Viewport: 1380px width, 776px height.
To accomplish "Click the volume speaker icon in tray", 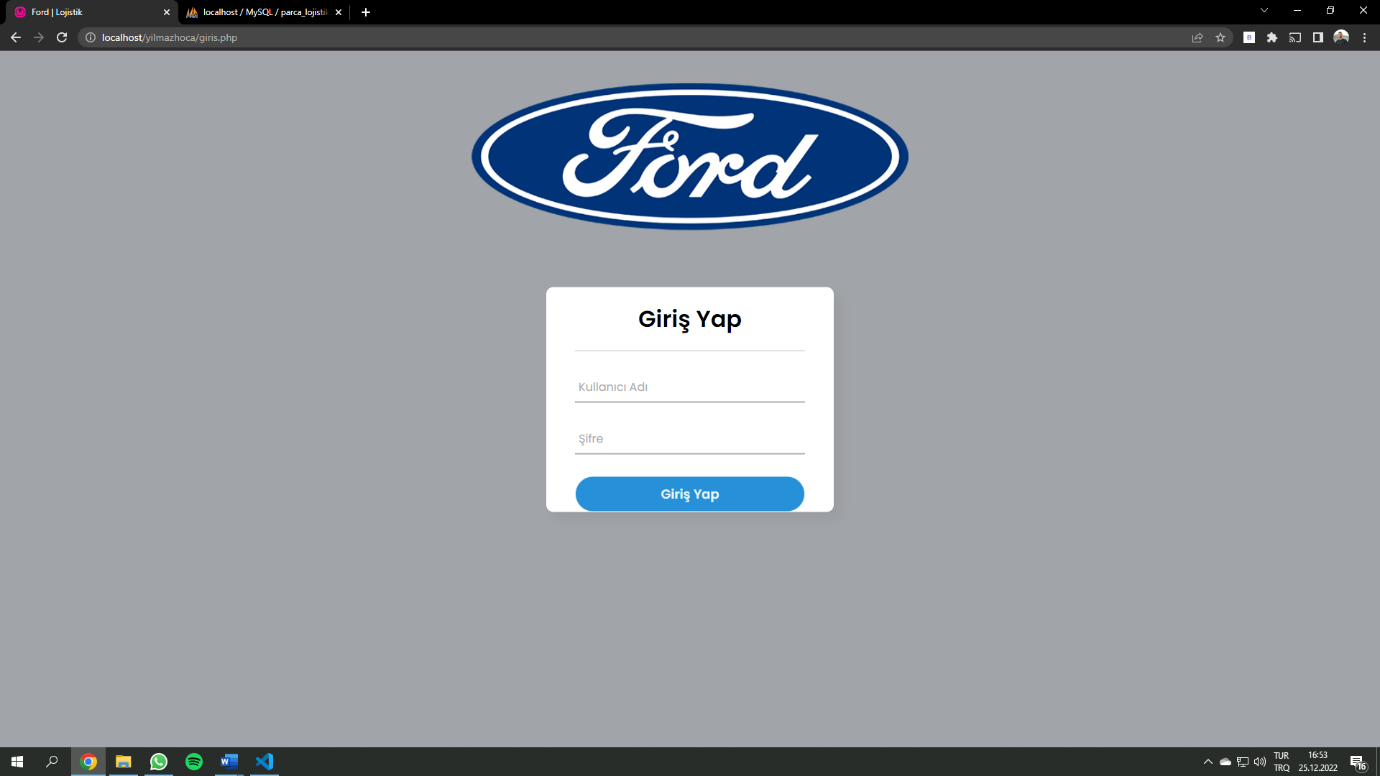I will pos(1259,762).
